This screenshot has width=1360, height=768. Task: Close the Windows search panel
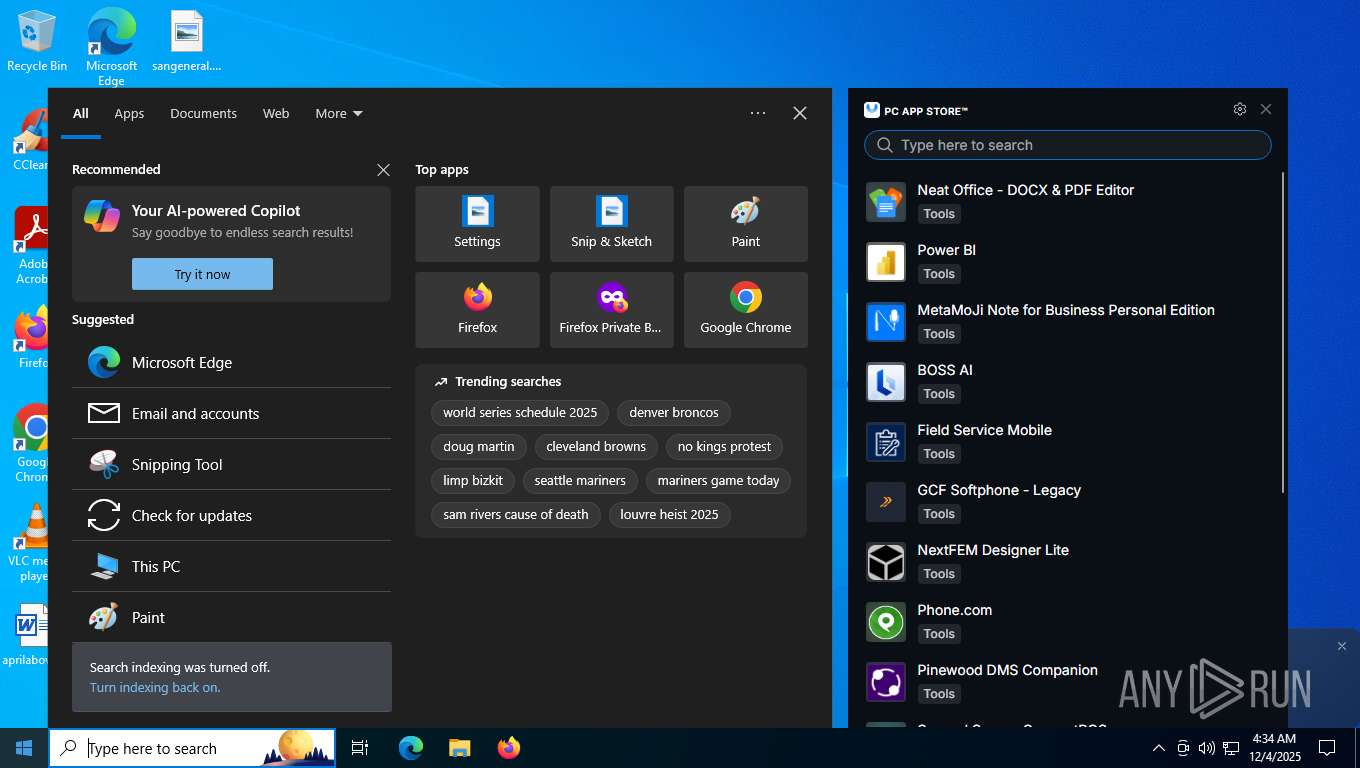click(800, 113)
